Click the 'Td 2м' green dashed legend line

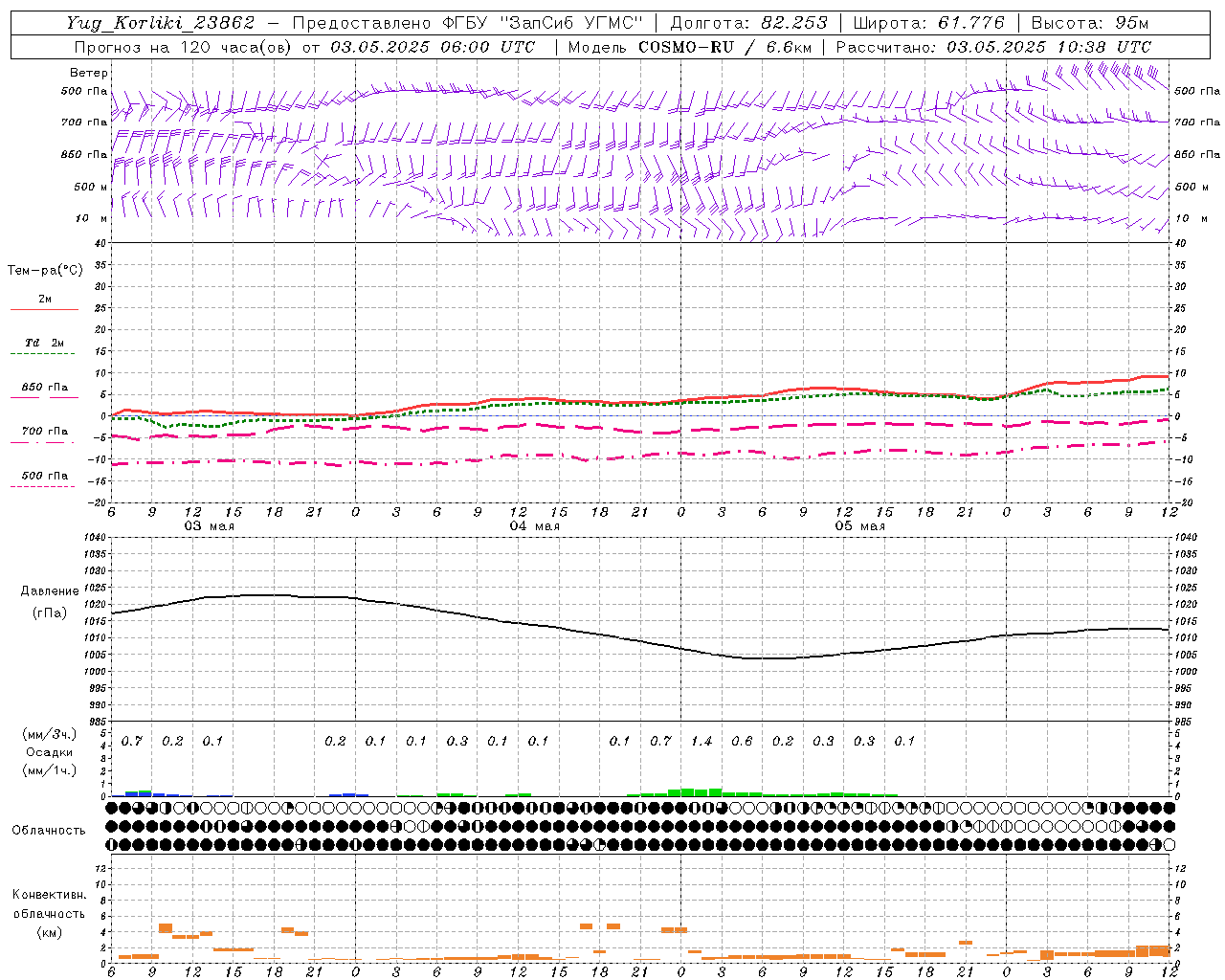pyautogui.click(x=42, y=354)
